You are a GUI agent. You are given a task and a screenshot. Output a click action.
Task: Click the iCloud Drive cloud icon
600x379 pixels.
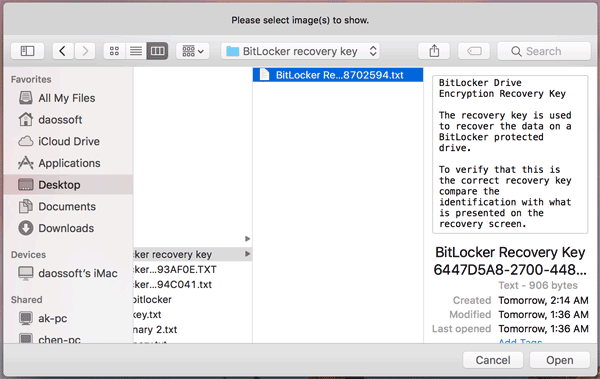(x=26, y=141)
